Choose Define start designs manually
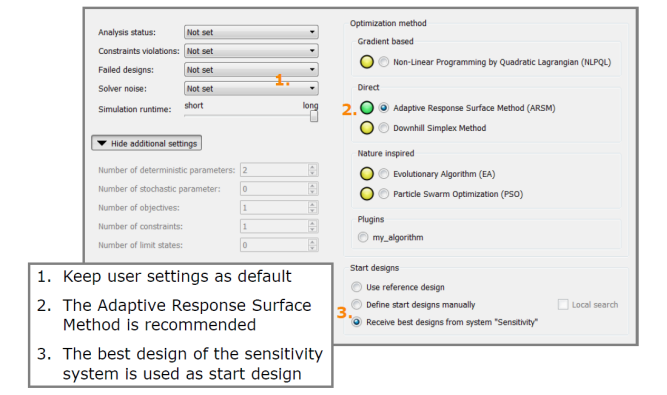Image resolution: width=667 pixels, height=395 pixels. [356, 304]
